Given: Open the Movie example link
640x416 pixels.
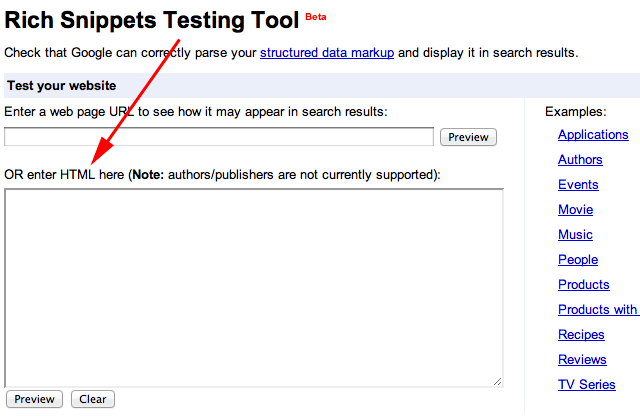Looking at the screenshot, I should pyautogui.click(x=576, y=209).
